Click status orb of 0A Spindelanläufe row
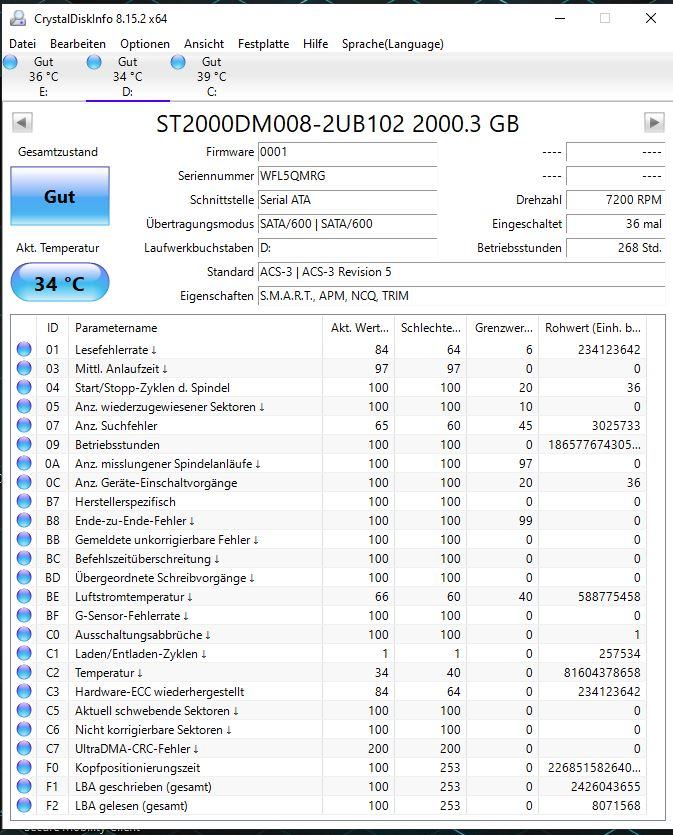 (24, 463)
